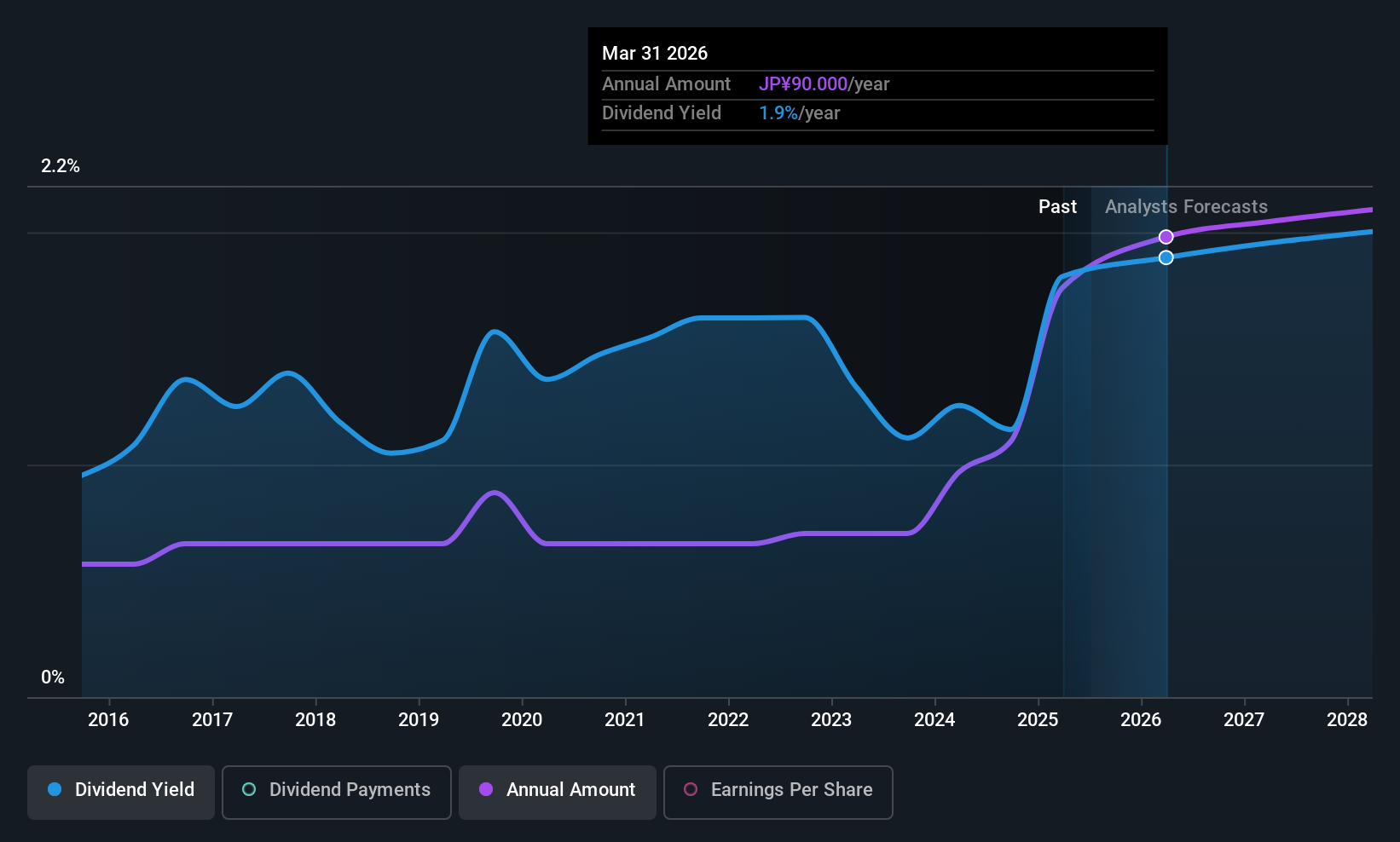The image size is (1400, 842).
Task: Click the 2020 x-axis year label
Action: [522, 720]
